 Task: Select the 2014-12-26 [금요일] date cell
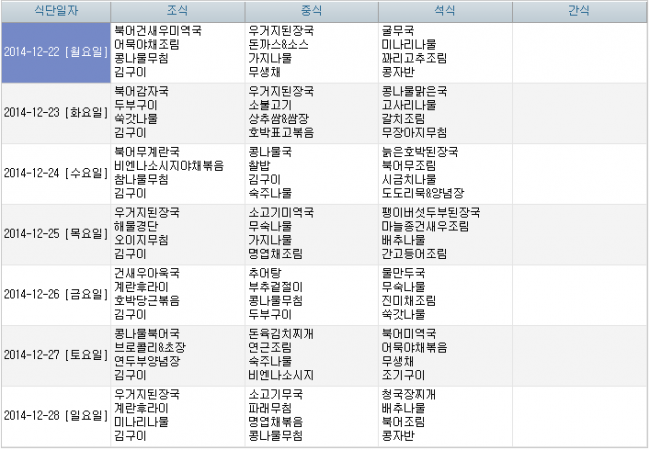(x=55, y=294)
